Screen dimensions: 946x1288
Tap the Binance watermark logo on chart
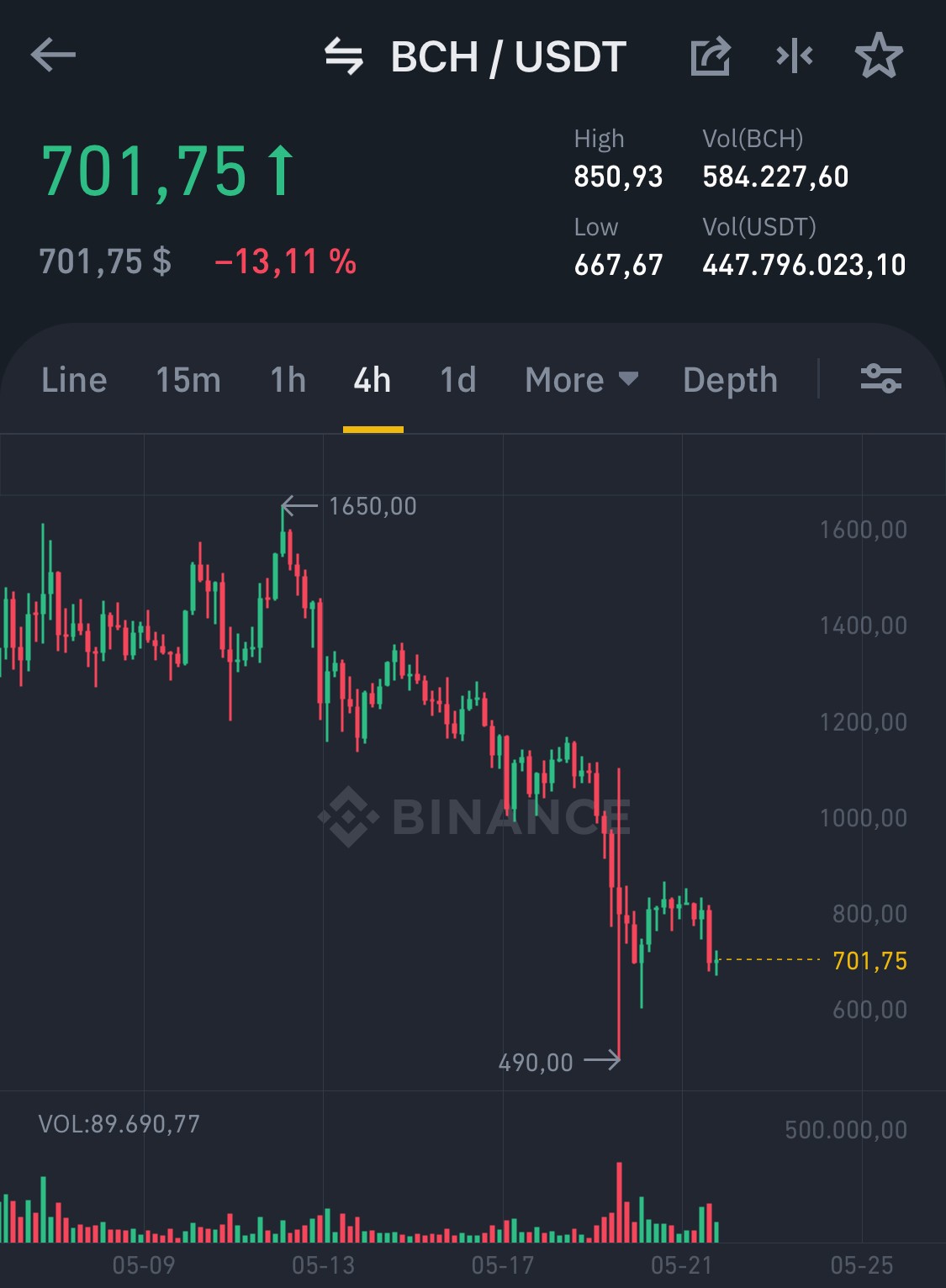[474, 816]
